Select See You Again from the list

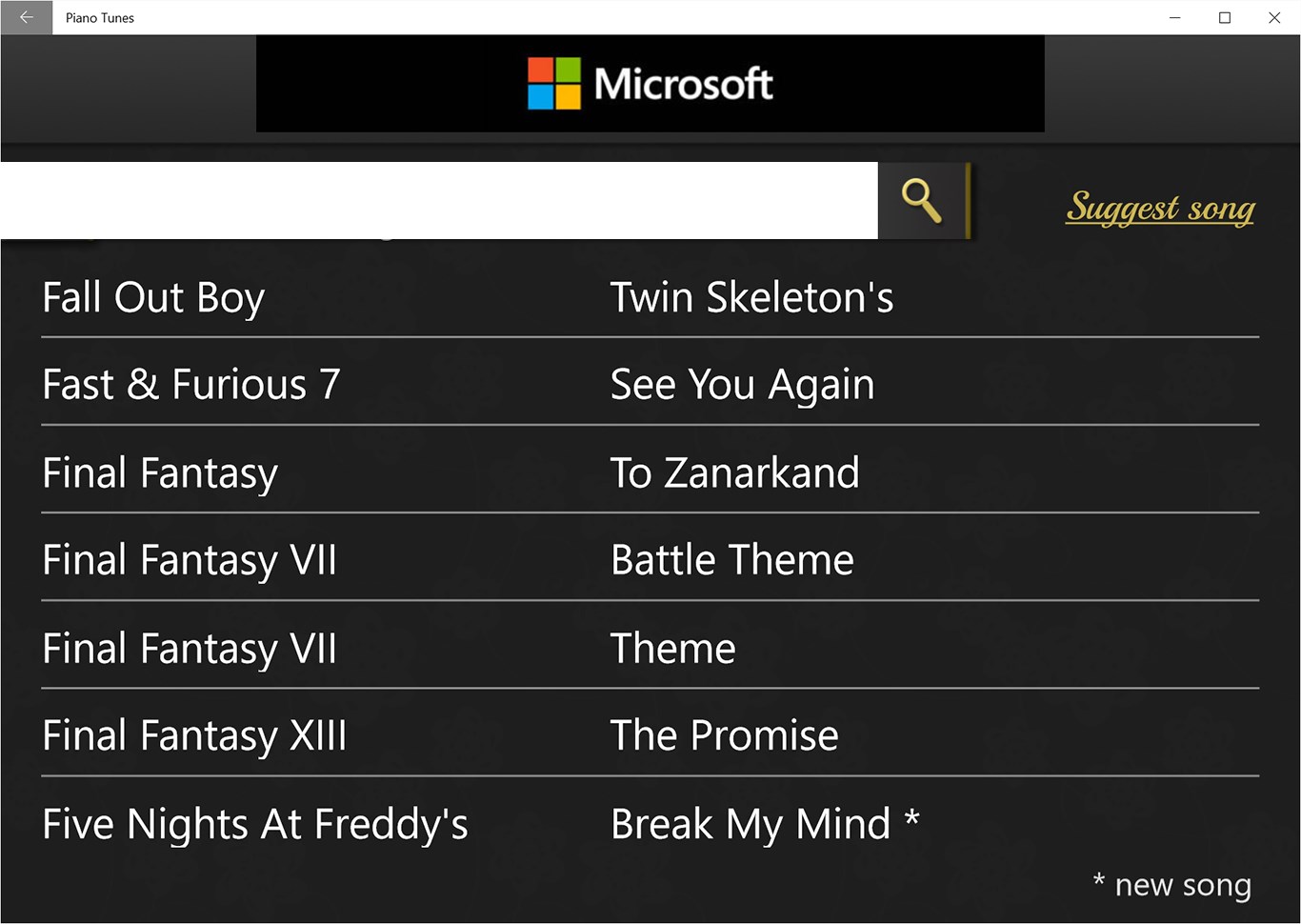click(x=742, y=384)
